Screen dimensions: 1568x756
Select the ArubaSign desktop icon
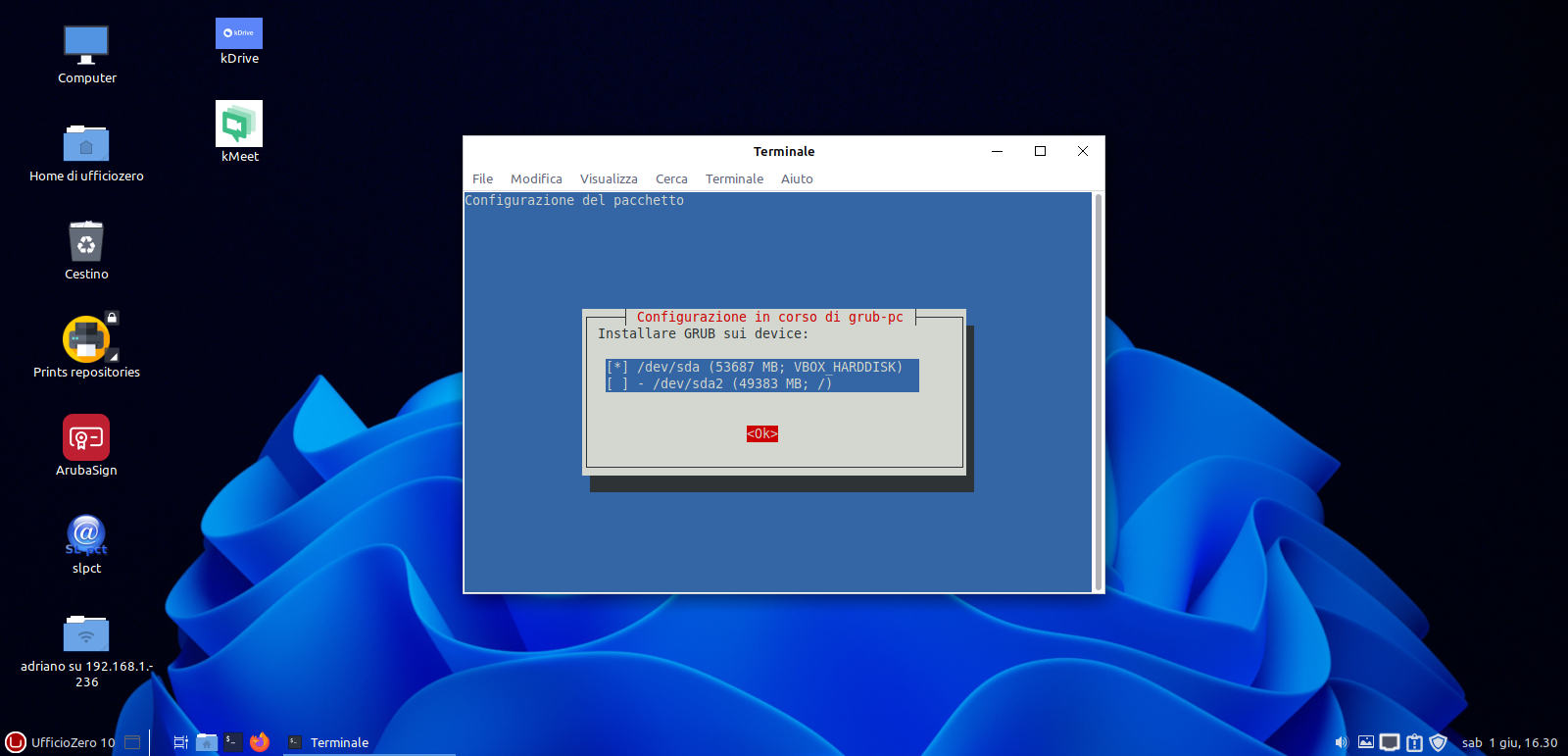pyautogui.click(x=86, y=438)
